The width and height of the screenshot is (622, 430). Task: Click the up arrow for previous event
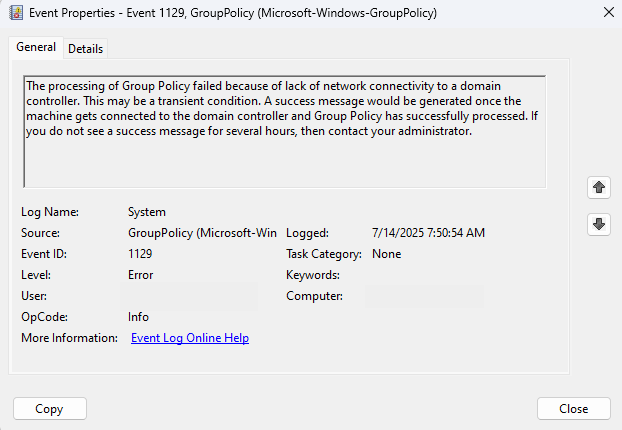click(599, 187)
